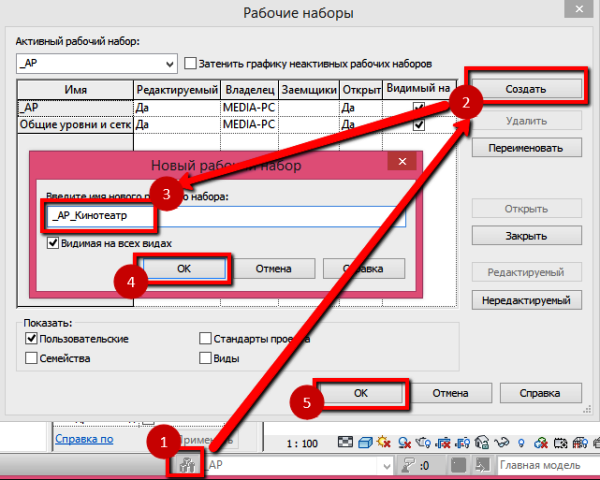Open Editing Requests icon showing :0
Viewport: 600px width, 480px height.
pyautogui.click(x=415, y=465)
